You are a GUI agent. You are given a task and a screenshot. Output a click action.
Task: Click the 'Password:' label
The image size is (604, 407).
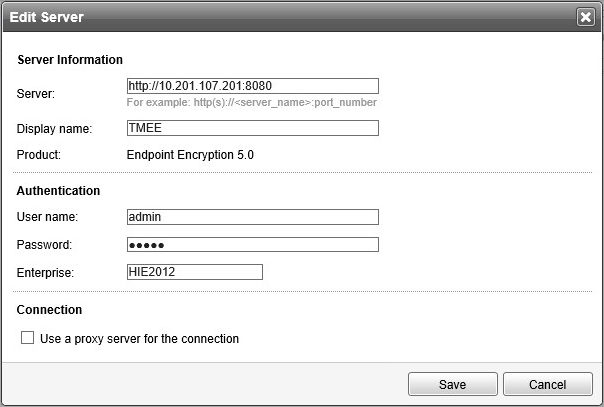[x=45, y=245]
